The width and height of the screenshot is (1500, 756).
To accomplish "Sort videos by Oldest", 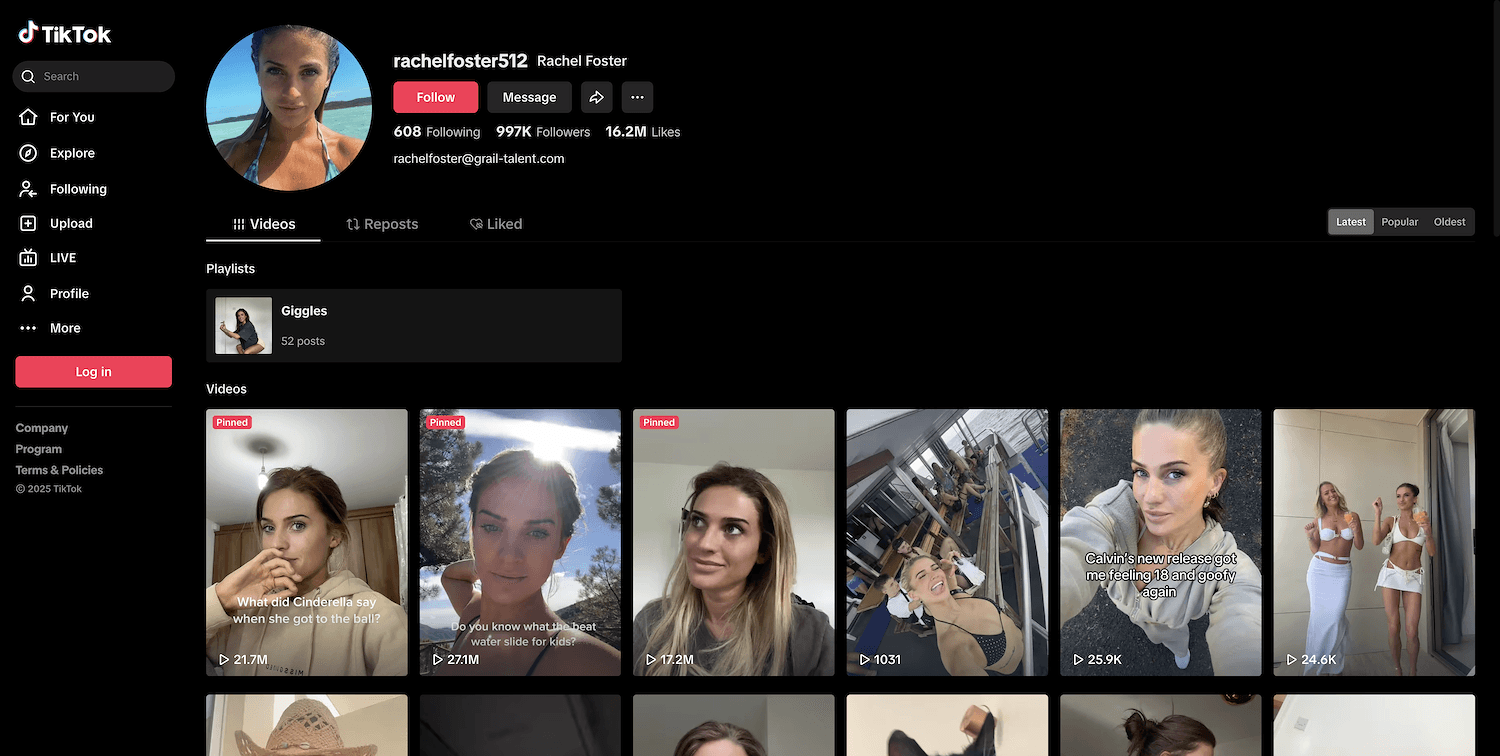I will coord(1449,222).
